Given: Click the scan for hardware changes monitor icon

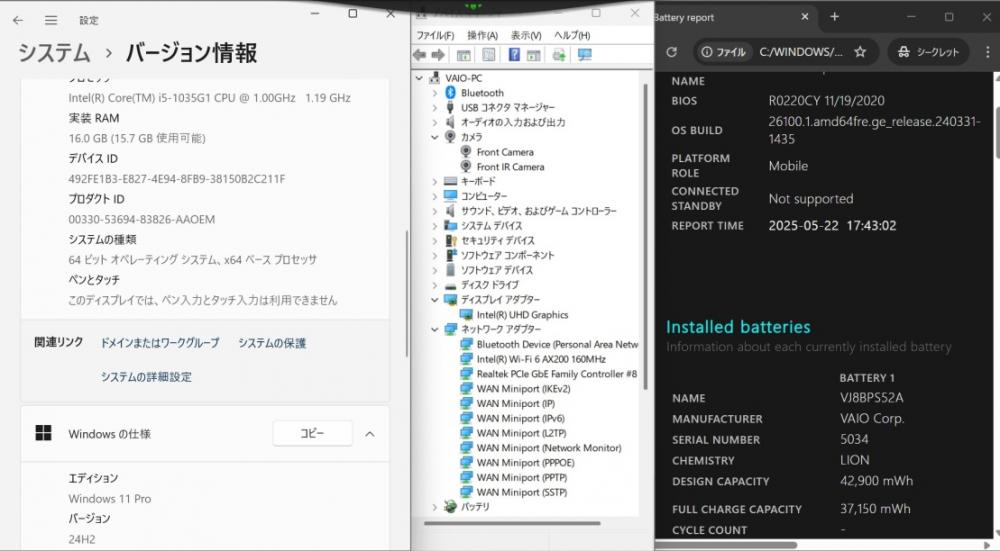Looking at the screenshot, I should (584, 55).
